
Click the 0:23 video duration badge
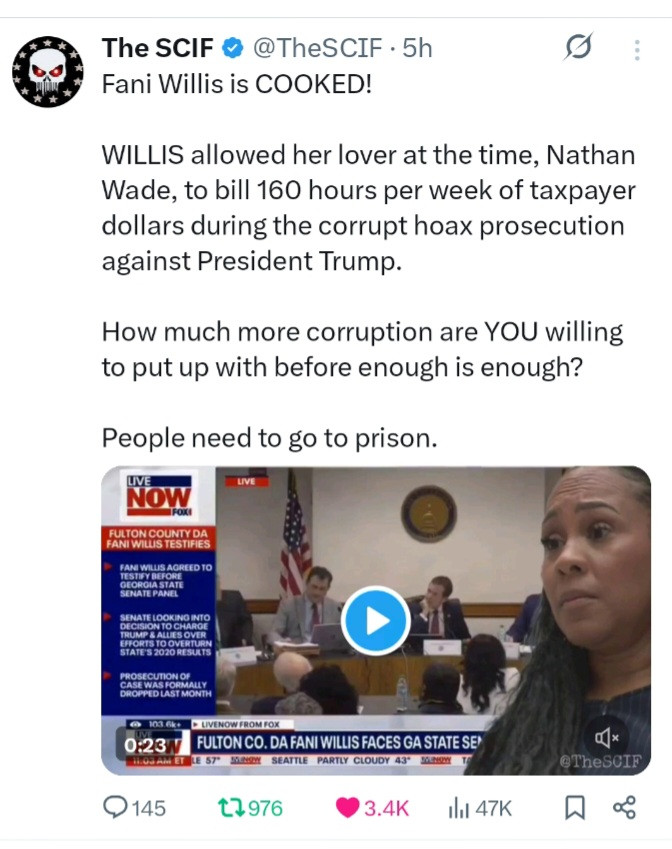(145, 745)
